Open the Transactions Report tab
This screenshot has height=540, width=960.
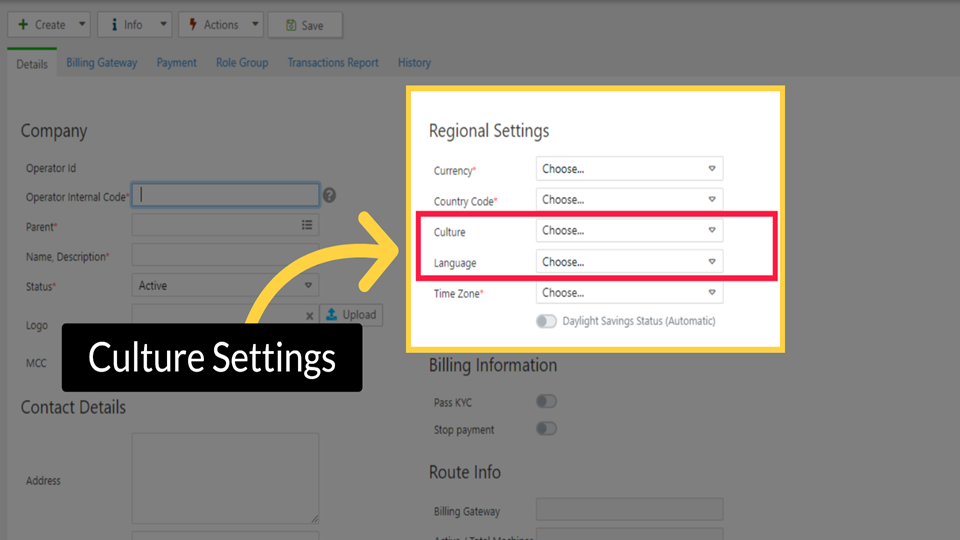point(333,63)
